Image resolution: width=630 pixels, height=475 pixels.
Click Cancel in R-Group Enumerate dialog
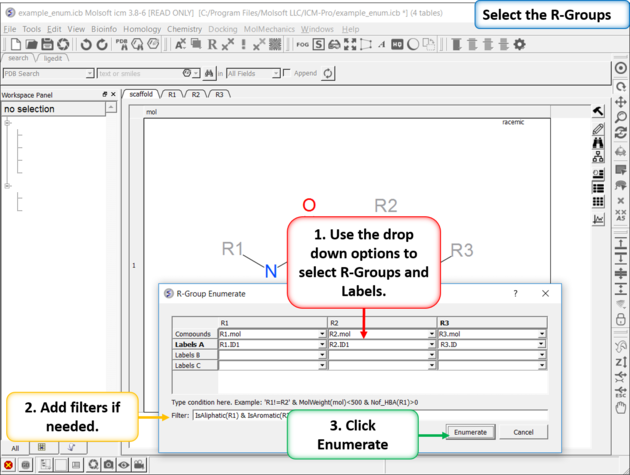coord(524,432)
